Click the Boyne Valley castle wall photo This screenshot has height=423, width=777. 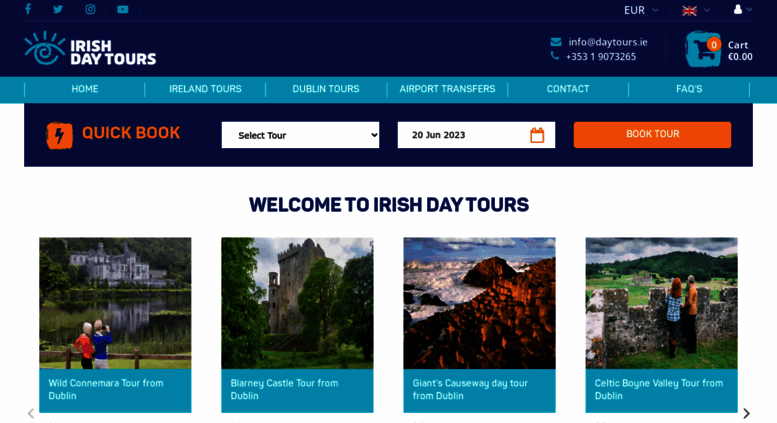pyautogui.click(x=662, y=303)
